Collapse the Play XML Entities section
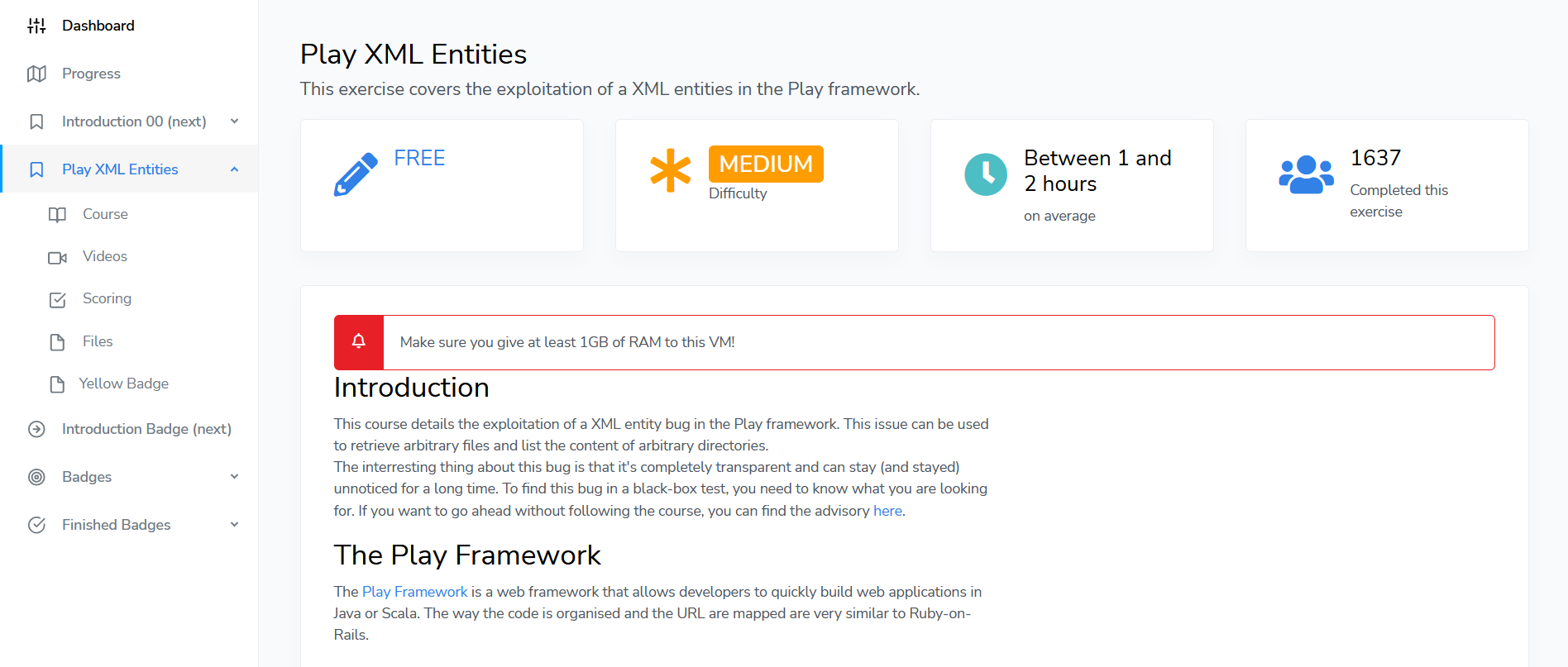The width and height of the screenshot is (1568, 667). pyautogui.click(x=235, y=169)
